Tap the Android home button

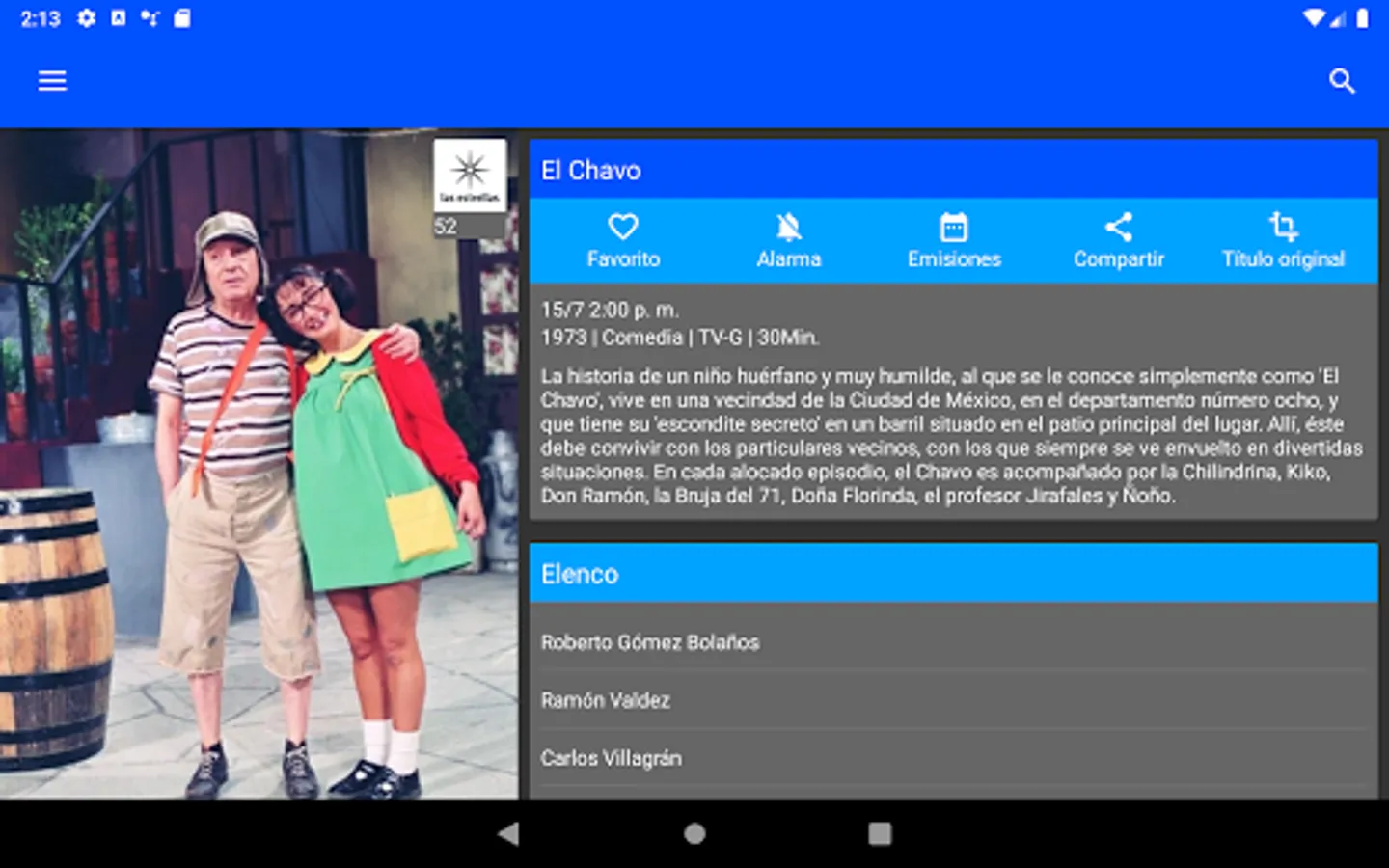(x=694, y=833)
